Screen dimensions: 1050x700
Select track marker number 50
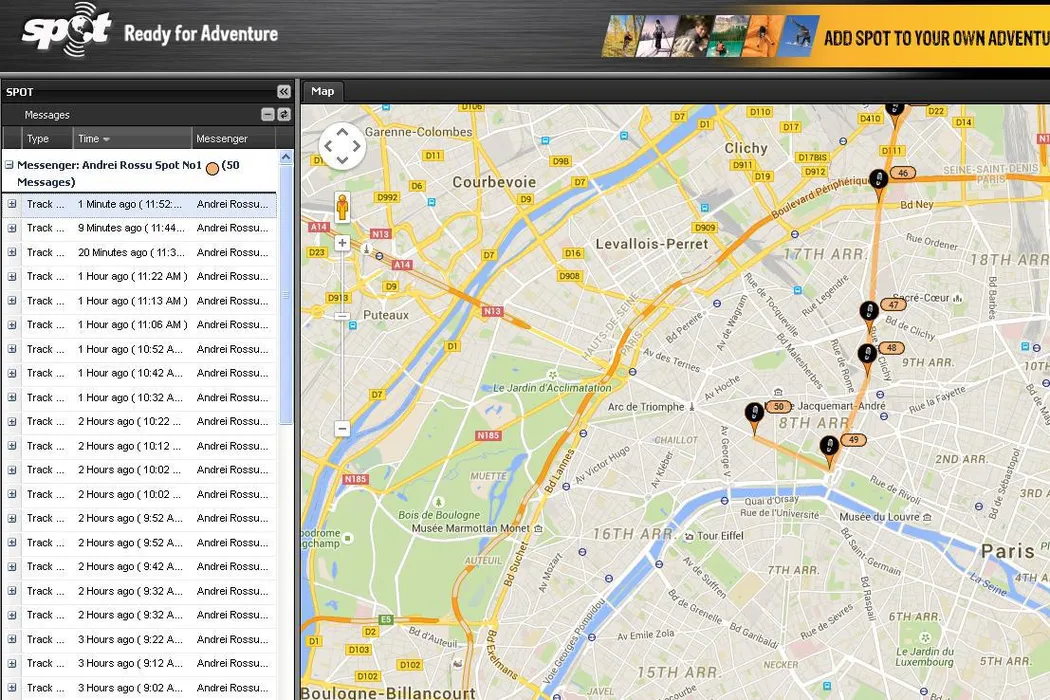point(754,414)
